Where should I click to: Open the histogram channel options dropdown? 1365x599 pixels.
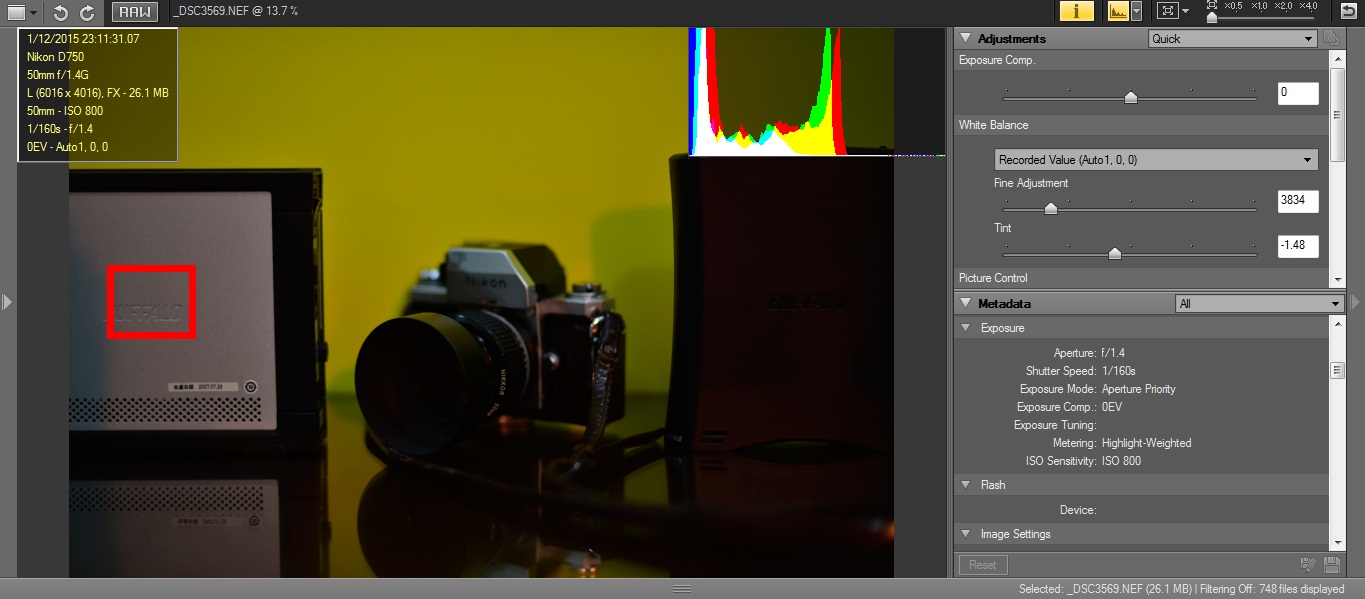tap(1136, 11)
